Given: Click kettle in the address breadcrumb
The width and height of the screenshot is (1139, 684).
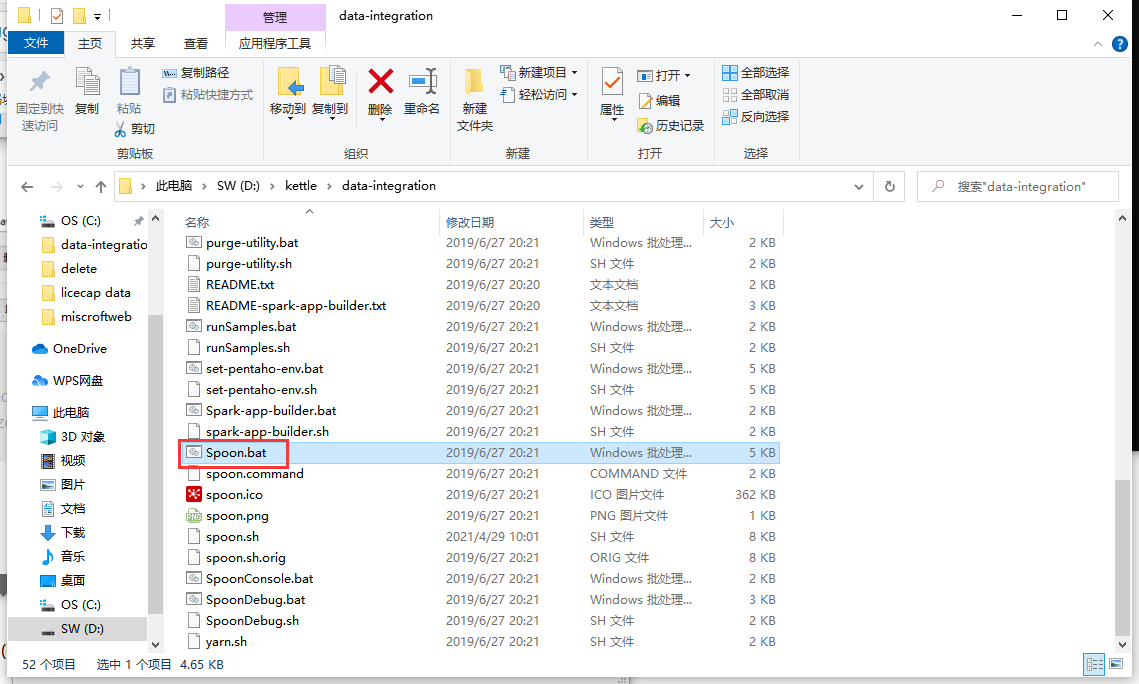Looking at the screenshot, I should coord(301,186).
